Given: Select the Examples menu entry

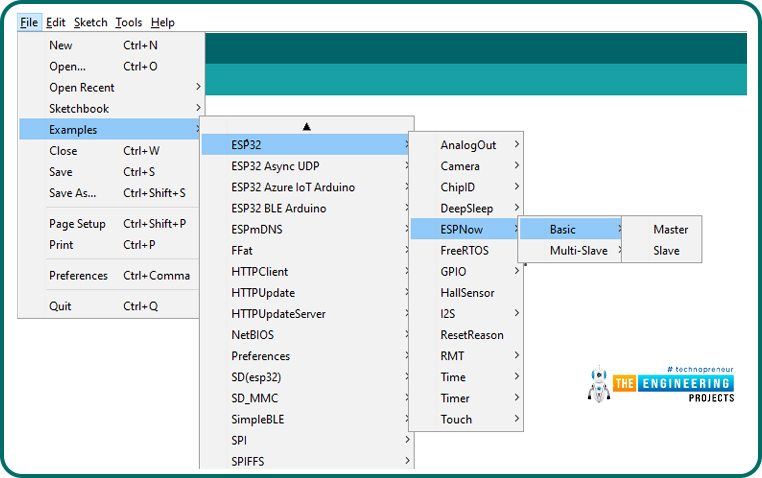Looking at the screenshot, I should 109,130.
